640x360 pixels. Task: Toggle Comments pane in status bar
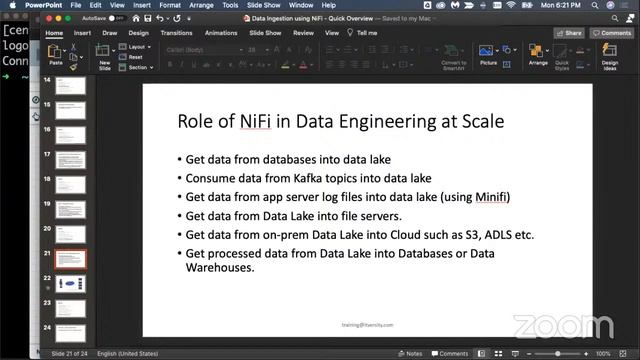point(450,353)
